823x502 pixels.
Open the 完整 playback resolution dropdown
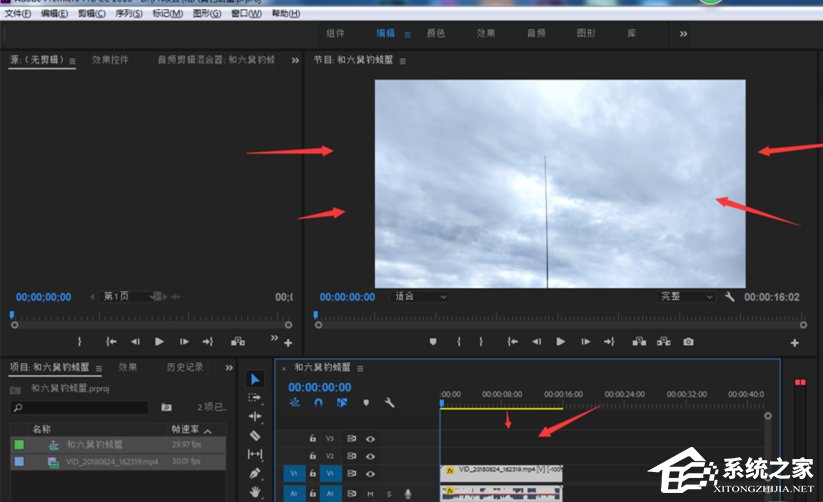coord(686,297)
